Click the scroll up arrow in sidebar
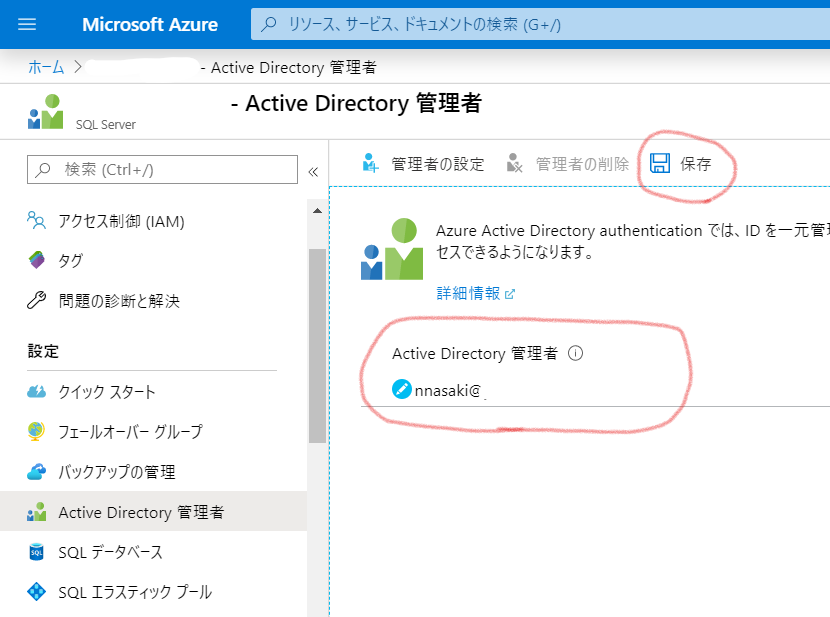This screenshot has width=830, height=617. point(318,211)
